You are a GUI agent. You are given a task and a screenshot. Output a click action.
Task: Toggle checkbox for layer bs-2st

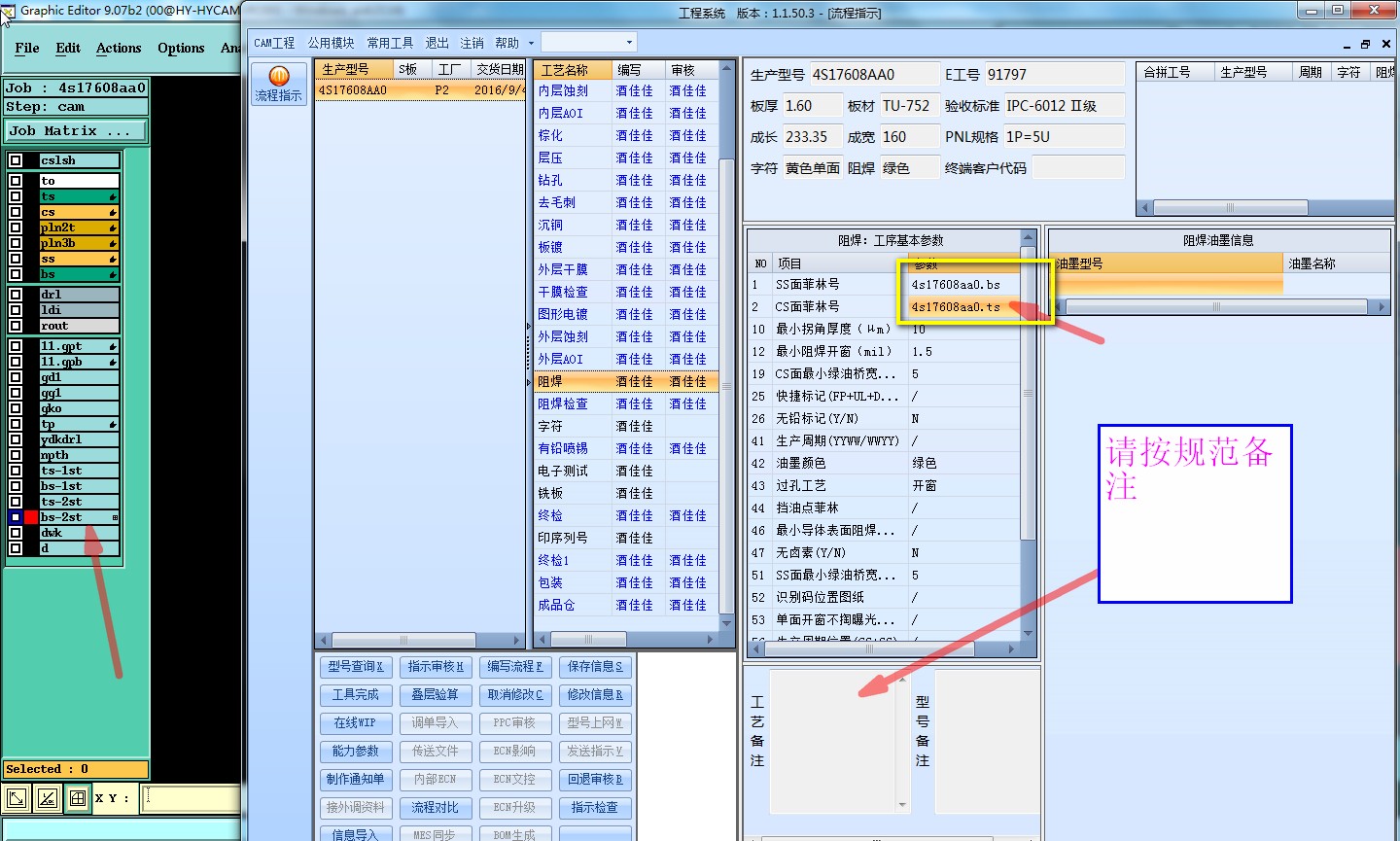(16, 517)
